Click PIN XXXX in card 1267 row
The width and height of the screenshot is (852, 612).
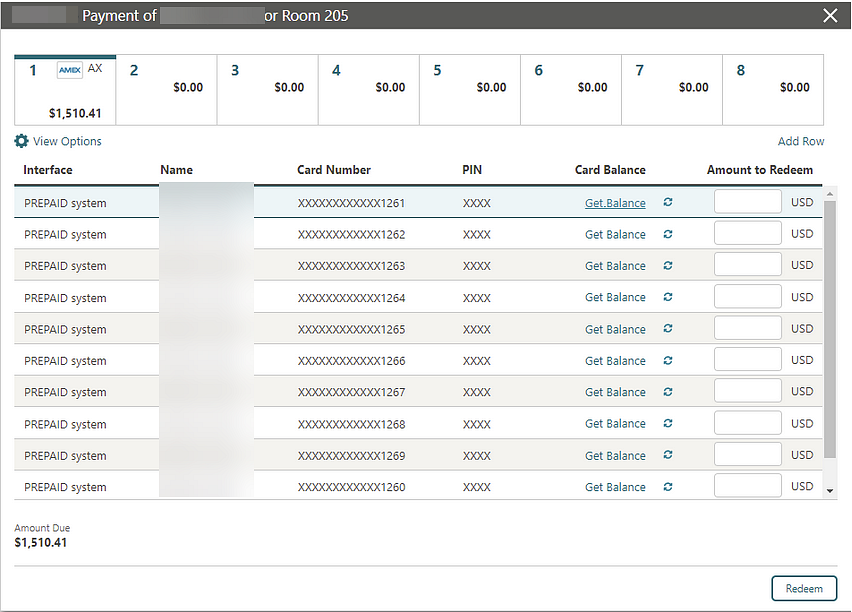tap(477, 392)
